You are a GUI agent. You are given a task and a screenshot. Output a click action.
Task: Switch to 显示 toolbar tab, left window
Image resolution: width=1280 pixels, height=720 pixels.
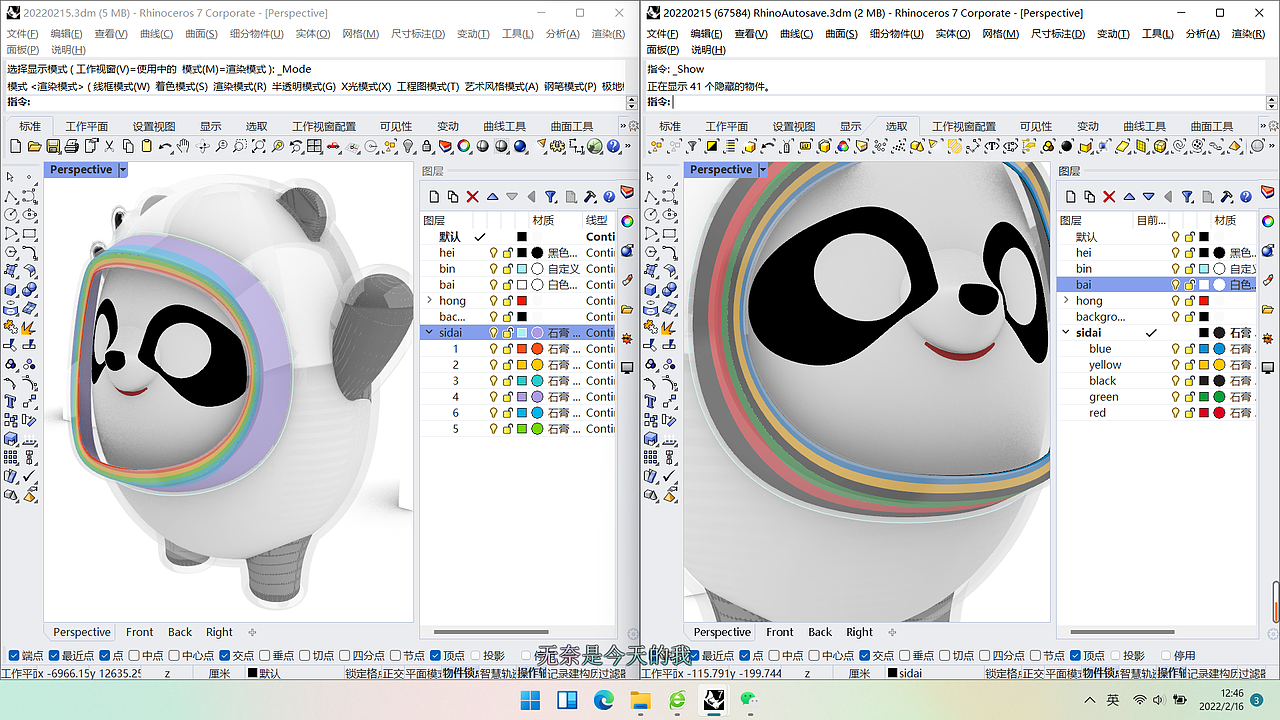pos(210,126)
